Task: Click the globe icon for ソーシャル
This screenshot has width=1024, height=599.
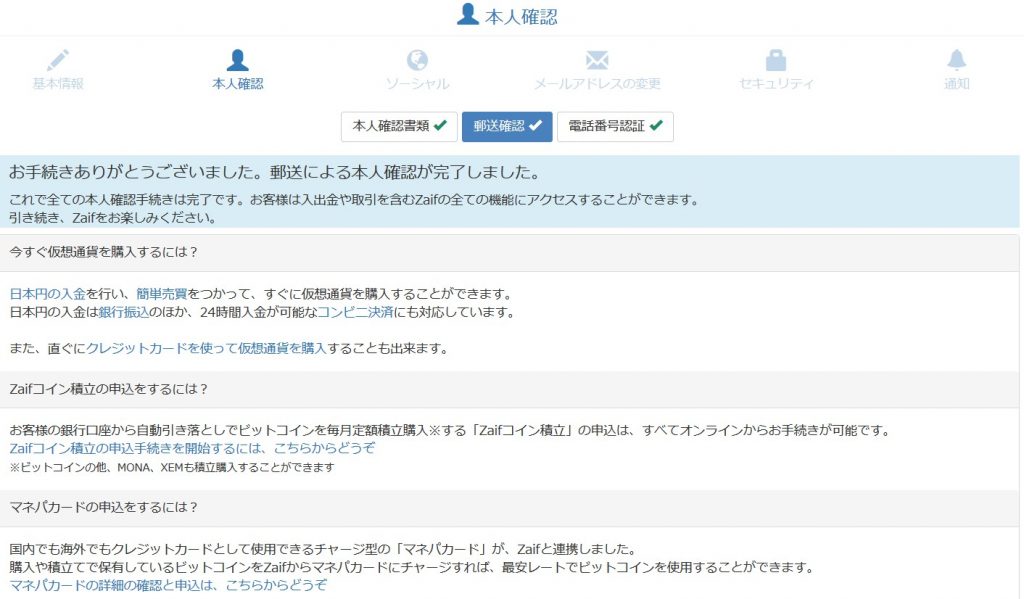Action: coord(417,60)
